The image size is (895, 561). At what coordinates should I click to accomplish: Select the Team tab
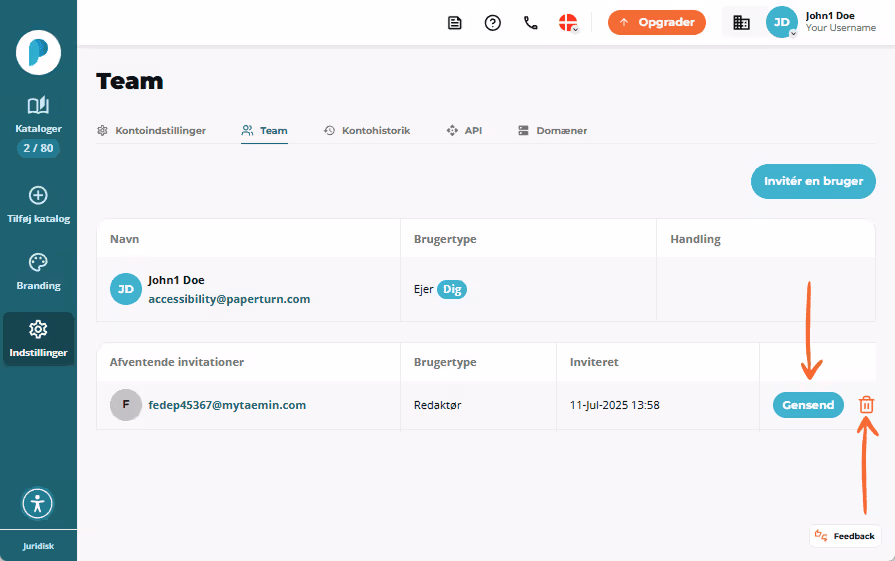click(x=264, y=131)
